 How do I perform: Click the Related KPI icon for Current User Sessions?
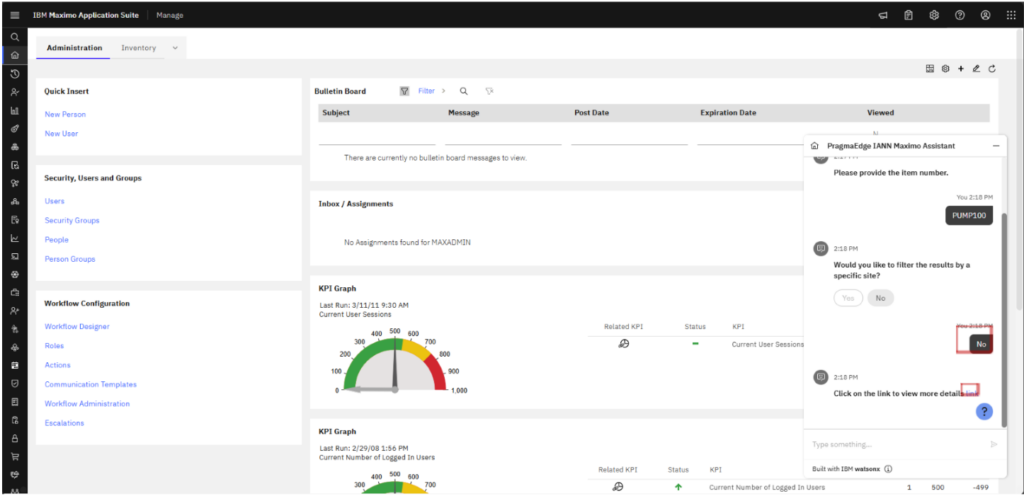click(624, 344)
